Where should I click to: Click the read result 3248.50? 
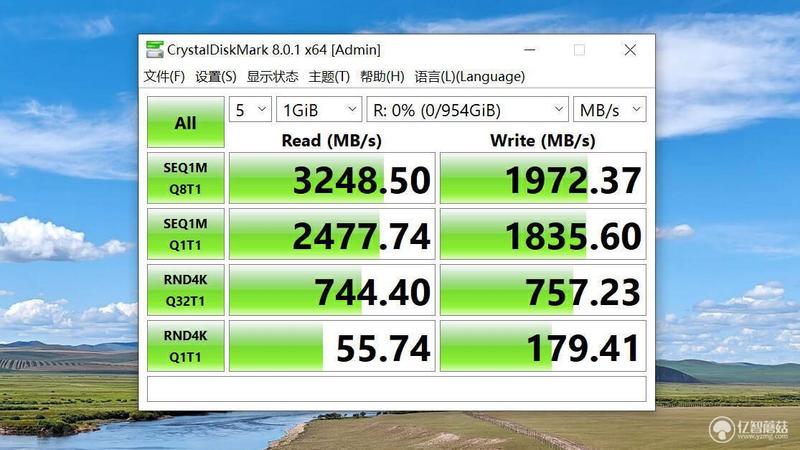[332, 178]
